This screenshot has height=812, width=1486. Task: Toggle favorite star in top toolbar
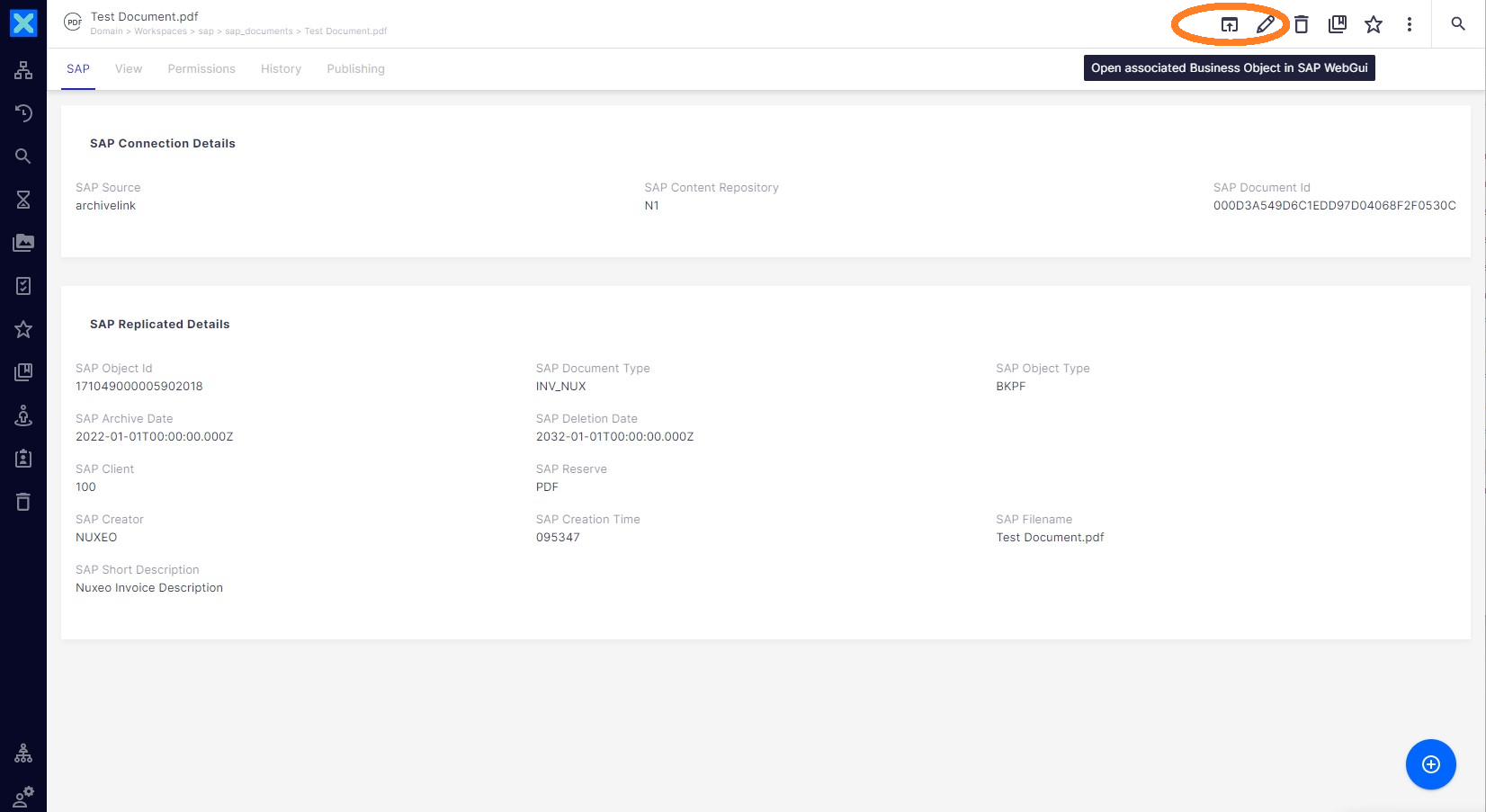pos(1374,24)
